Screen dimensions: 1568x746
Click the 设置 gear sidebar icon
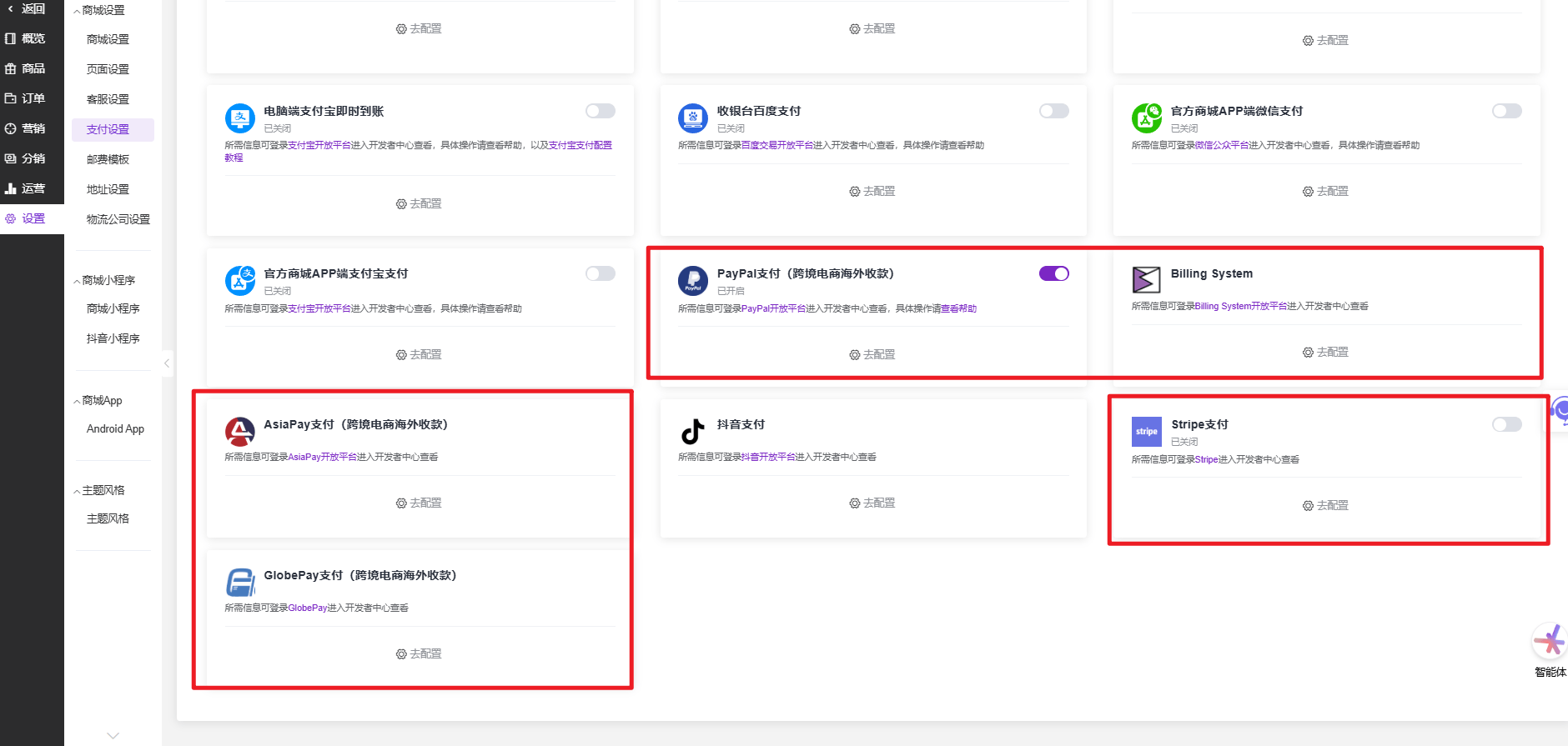point(11,218)
